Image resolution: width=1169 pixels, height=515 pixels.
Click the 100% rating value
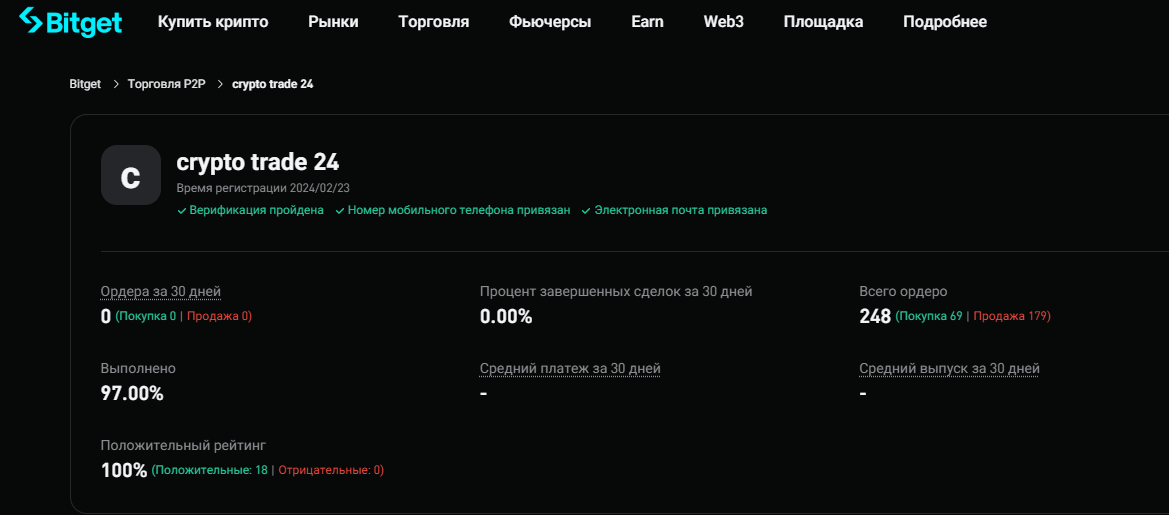(124, 470)
